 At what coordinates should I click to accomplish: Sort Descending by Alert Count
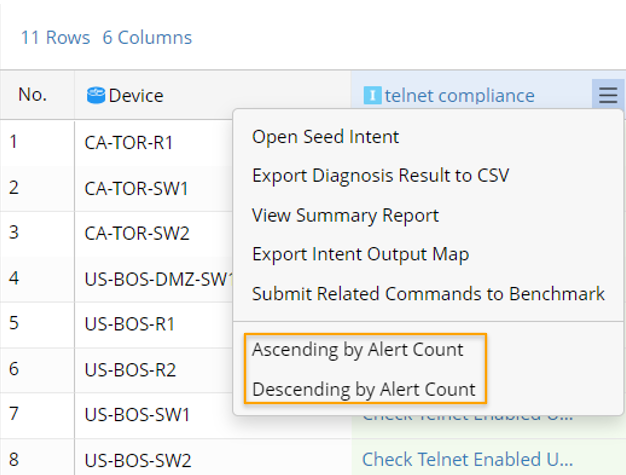coord(363,389)
